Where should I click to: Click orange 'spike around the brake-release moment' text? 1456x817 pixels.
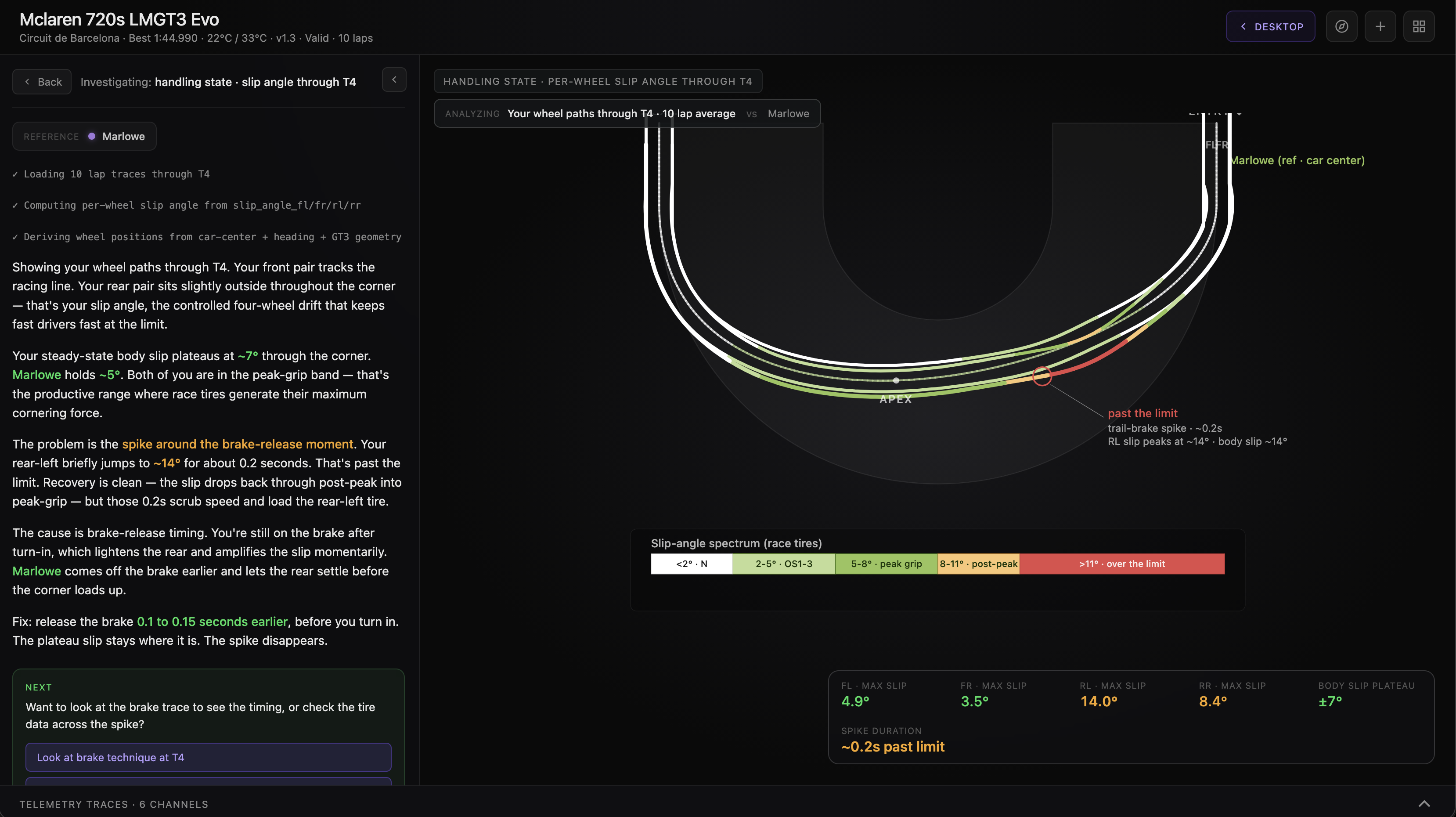pyautogui.click(x=238, y=444)
